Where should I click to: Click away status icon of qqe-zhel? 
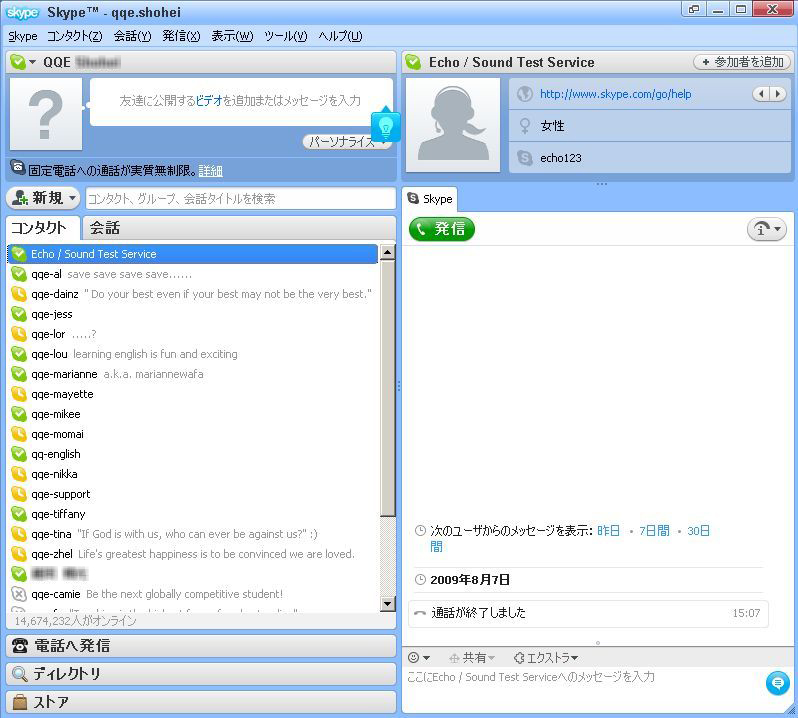tap(19, 554)
